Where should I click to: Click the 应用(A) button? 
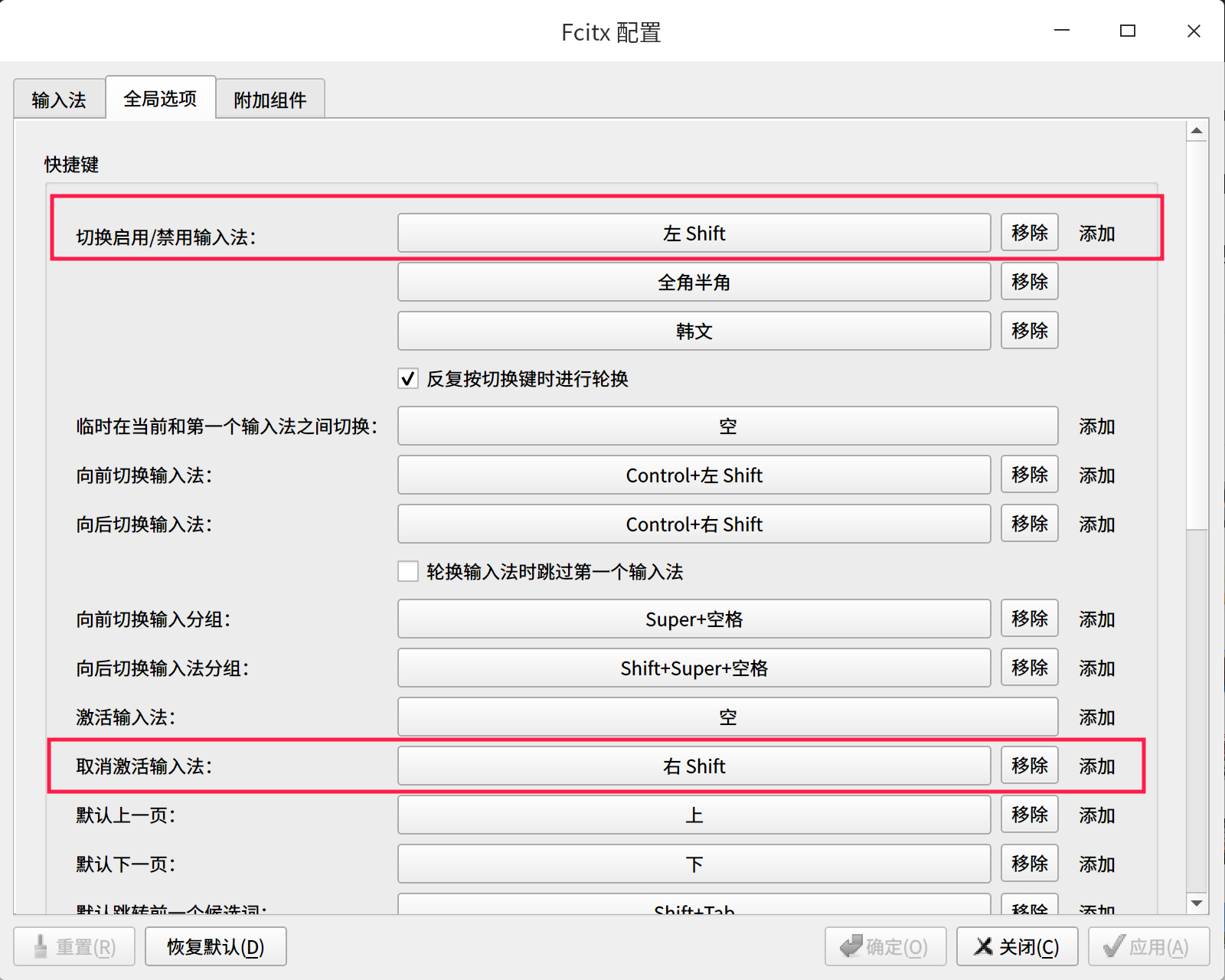coord(1149,946)
